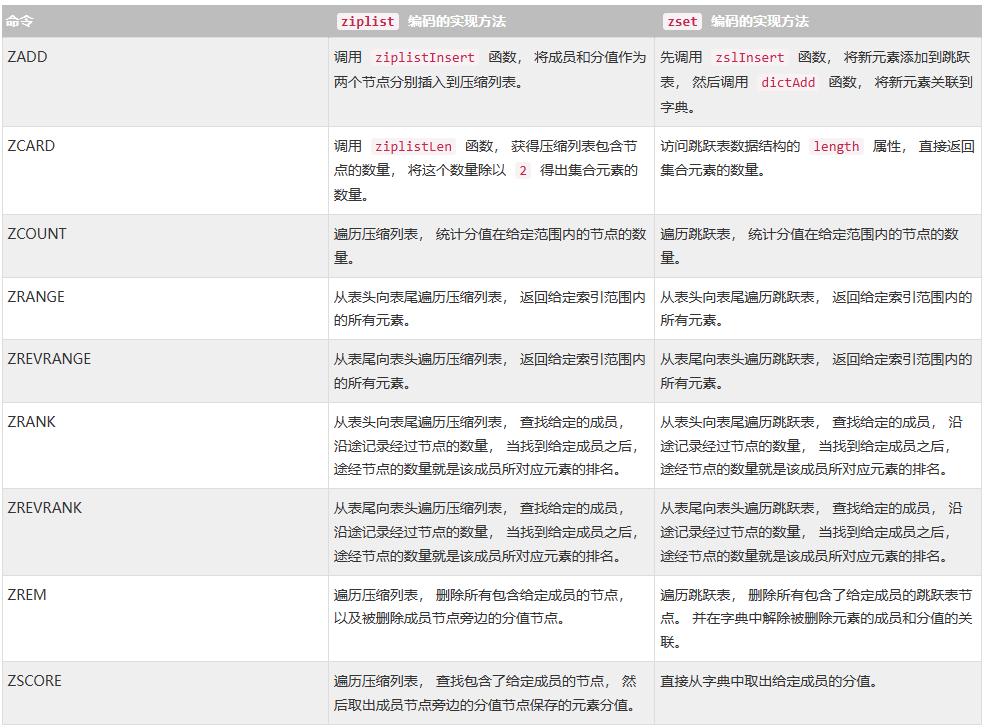Screen dimensions: 986x728
Task: Click ZRANGE zset cell 从表头向表尾遍历跳跃表
Action: (816, 309)
